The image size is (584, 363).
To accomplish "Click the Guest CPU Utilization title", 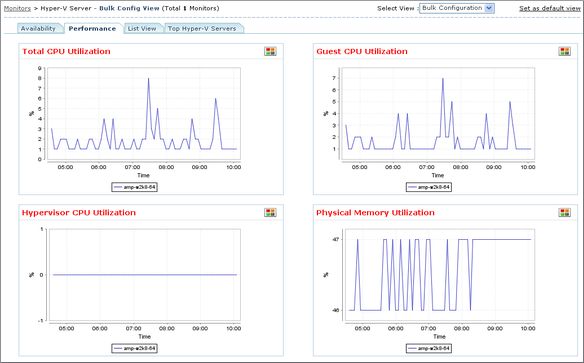I will click(x=362, y=51).
